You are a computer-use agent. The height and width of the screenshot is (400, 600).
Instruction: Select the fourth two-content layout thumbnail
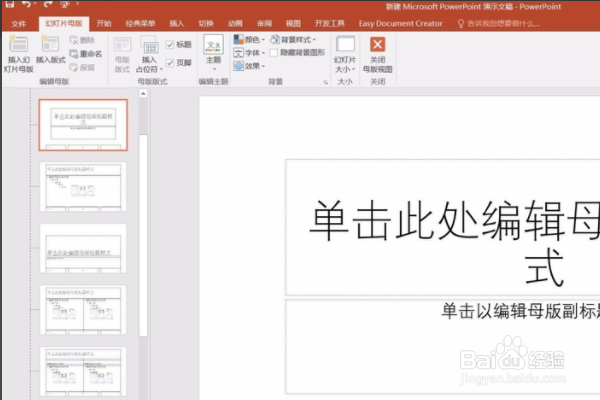coord(83,310)
